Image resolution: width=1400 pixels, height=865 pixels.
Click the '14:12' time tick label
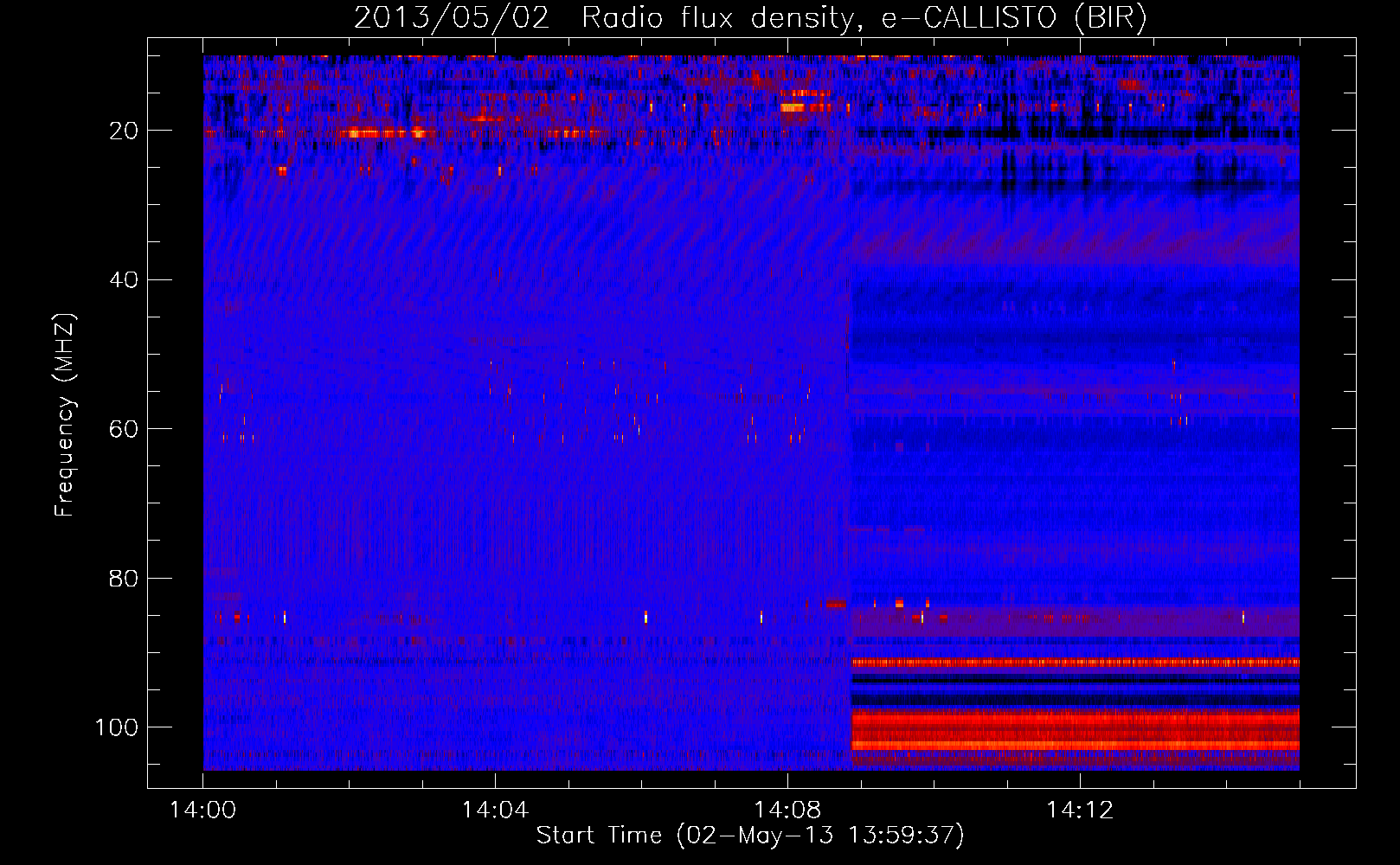(x=1080, y=811)
